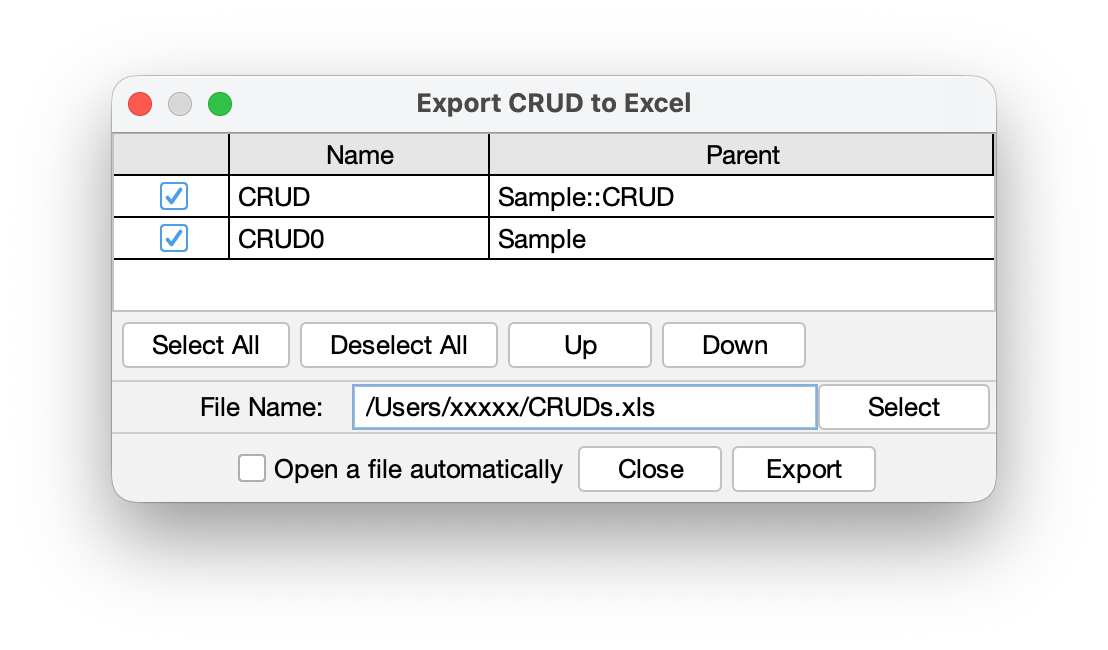Move selected item down with Down button

[733, 345]
